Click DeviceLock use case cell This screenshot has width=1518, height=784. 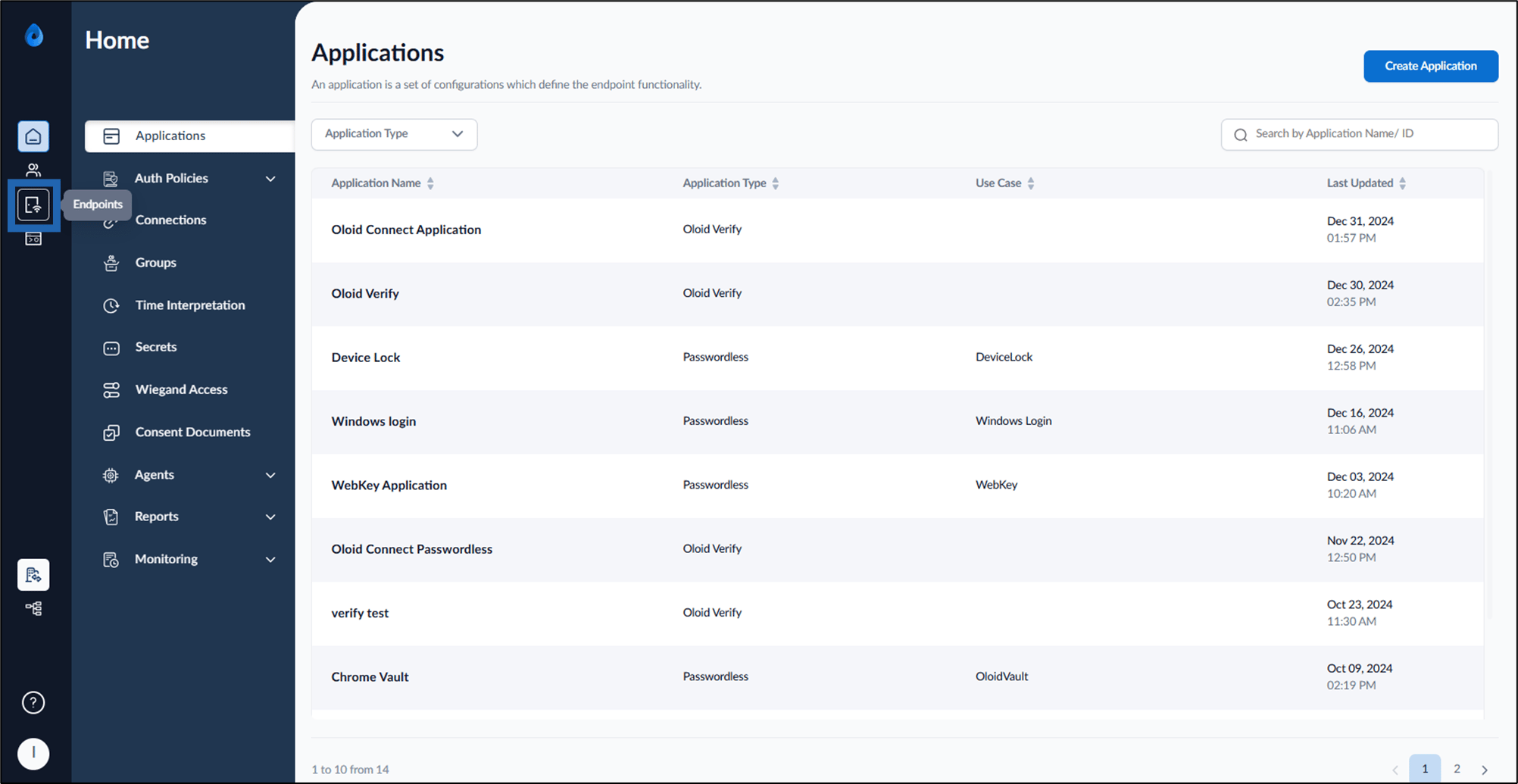(1004, 357)
